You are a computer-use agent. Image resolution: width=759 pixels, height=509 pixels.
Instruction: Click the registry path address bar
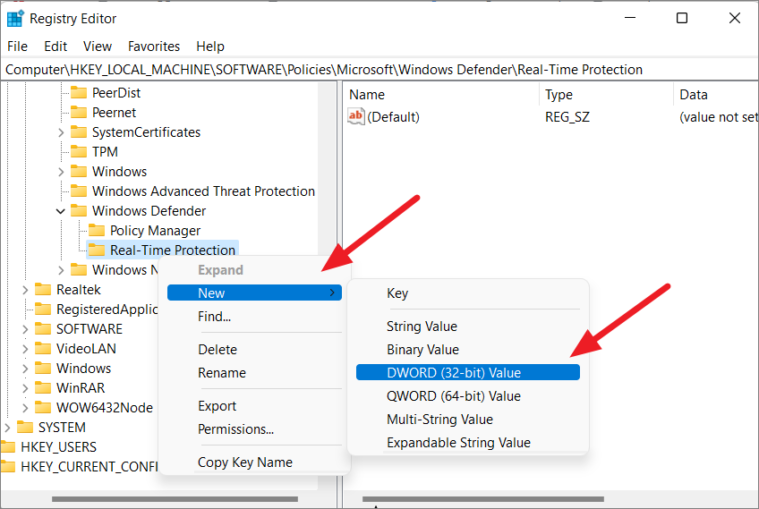coord(380,70)
